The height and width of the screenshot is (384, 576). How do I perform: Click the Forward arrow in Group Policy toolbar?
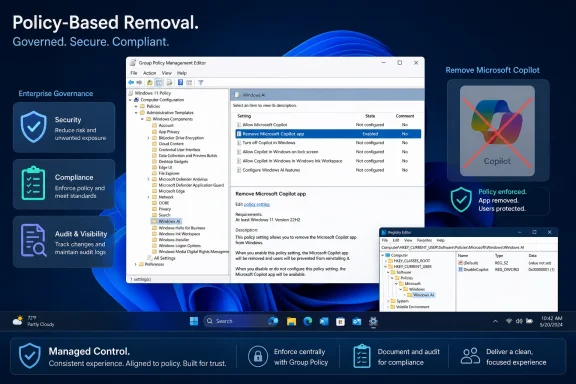139,82
